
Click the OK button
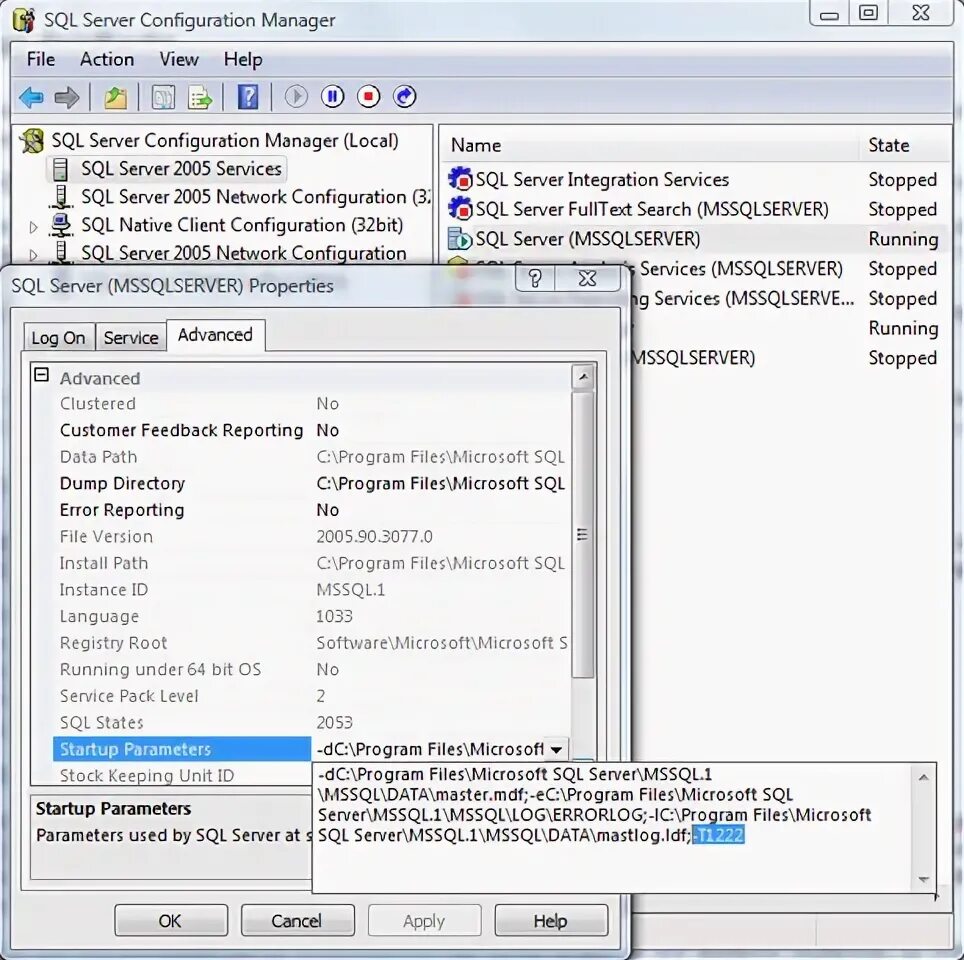tap(171, 921)
